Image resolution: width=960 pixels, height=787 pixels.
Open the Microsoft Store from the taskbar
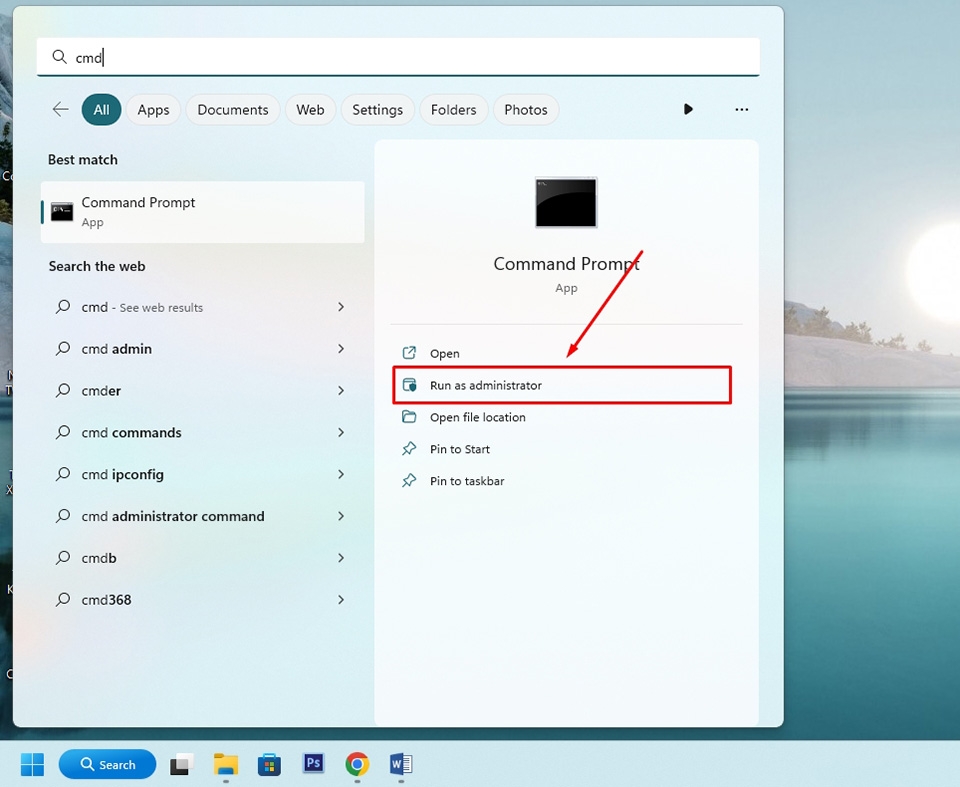coord(269,764)
